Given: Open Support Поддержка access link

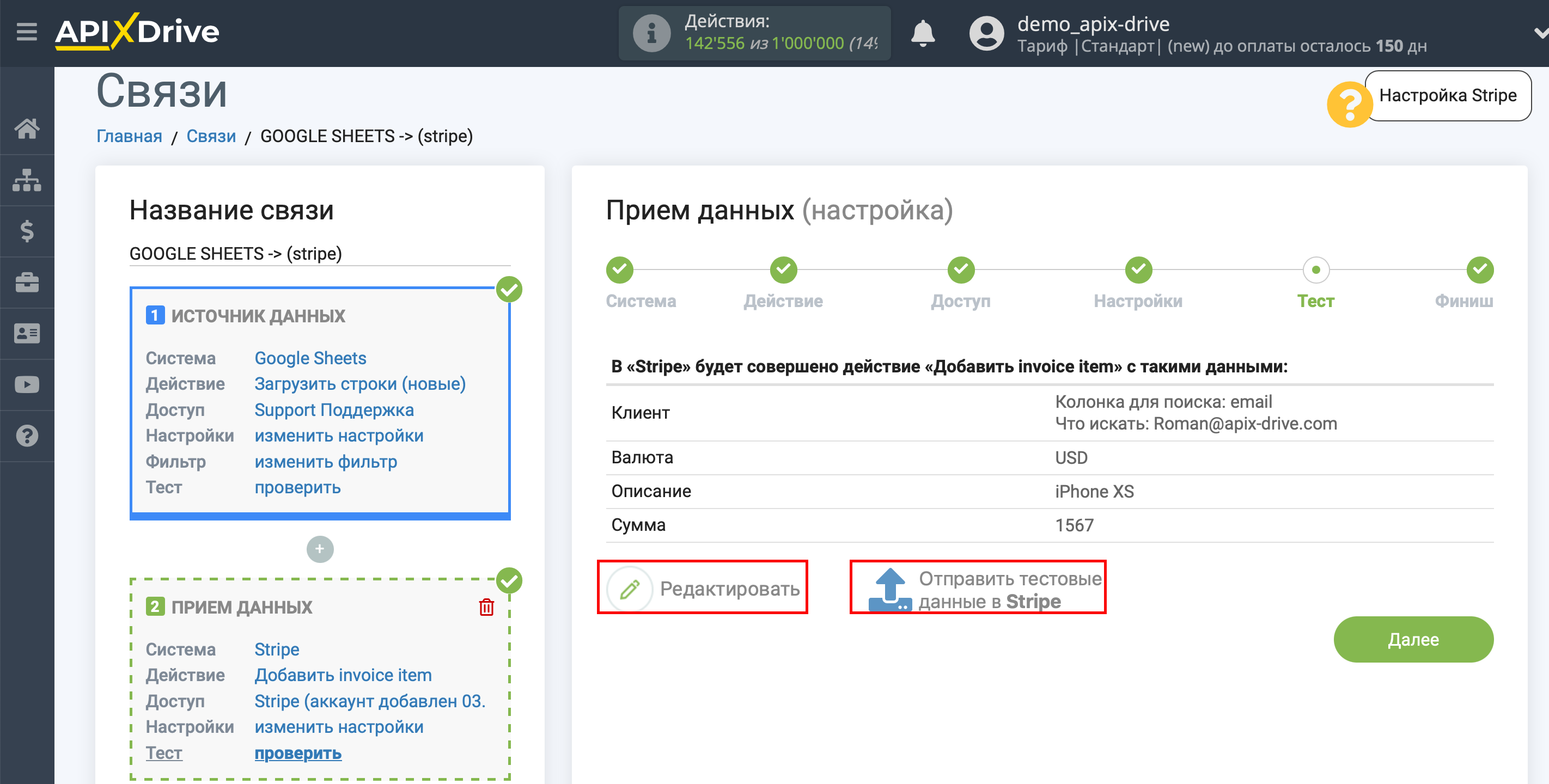Looking at the screenshot, I should (x=334, y=410).
